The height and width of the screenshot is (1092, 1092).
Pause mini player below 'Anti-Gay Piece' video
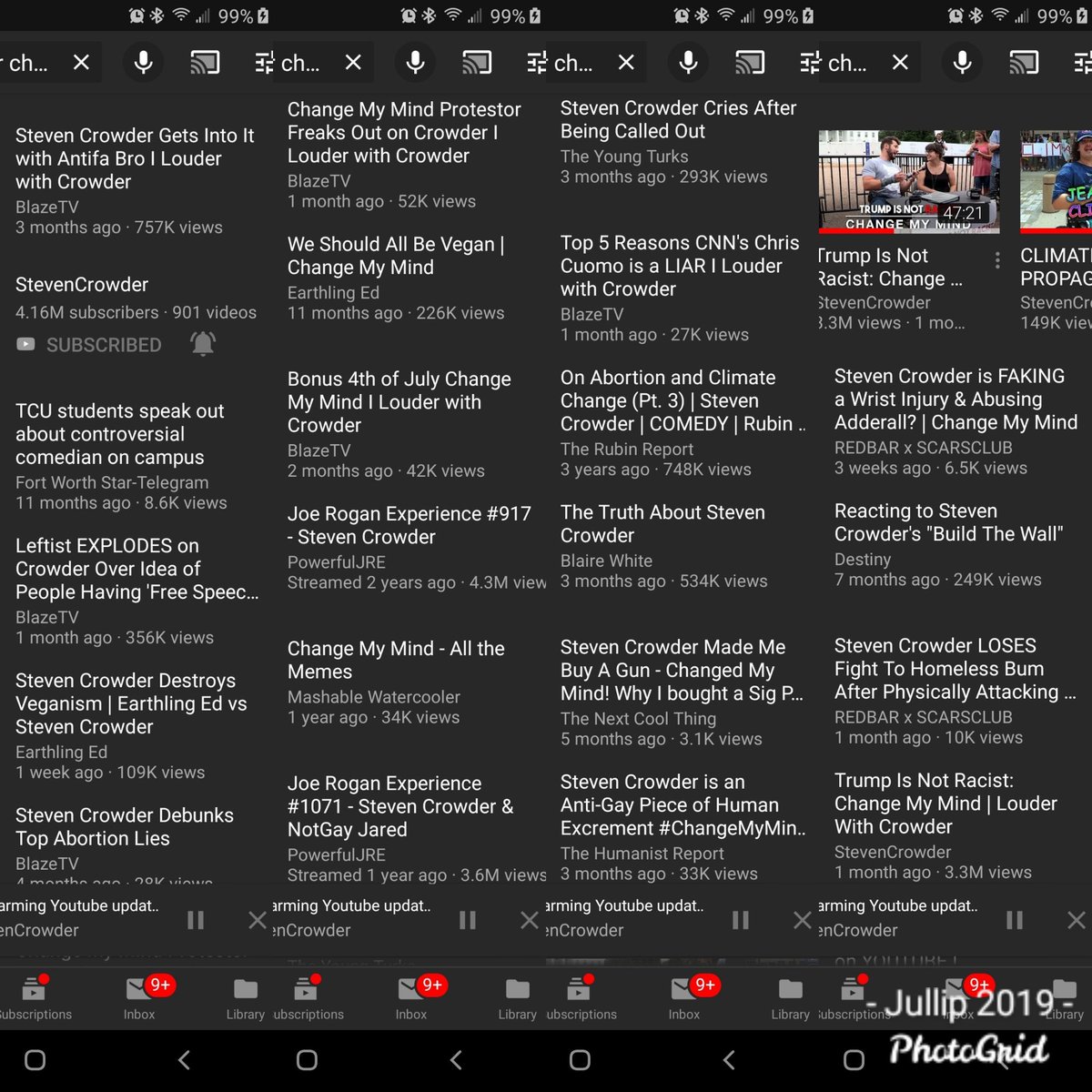point(741,920)
